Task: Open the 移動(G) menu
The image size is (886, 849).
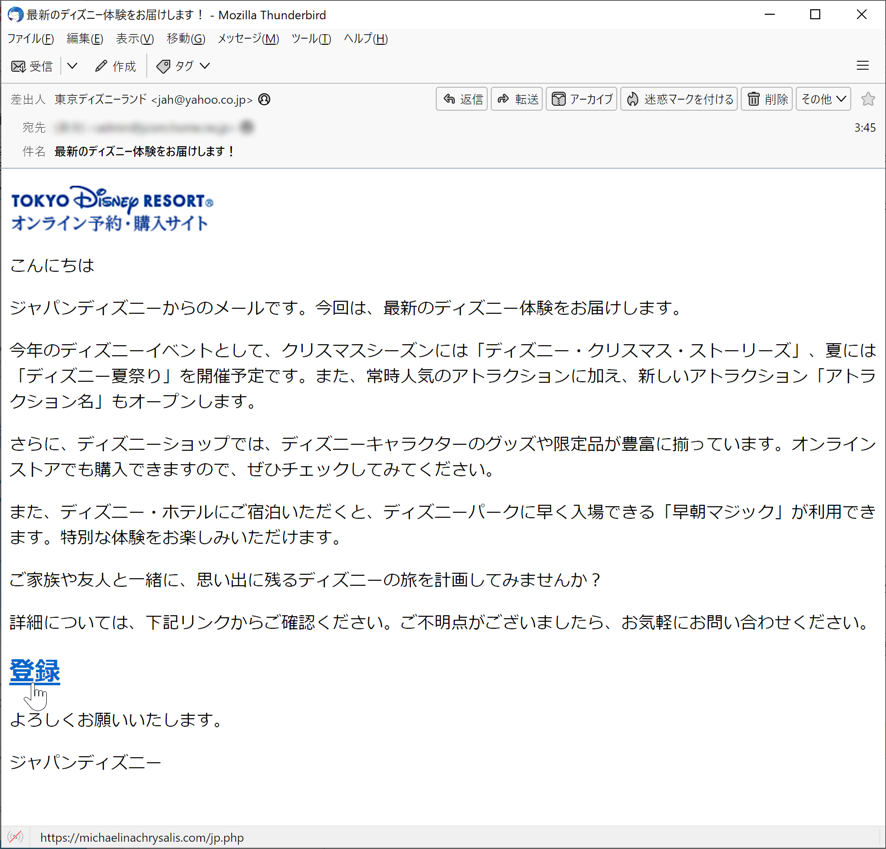Action: click(186, 38)
